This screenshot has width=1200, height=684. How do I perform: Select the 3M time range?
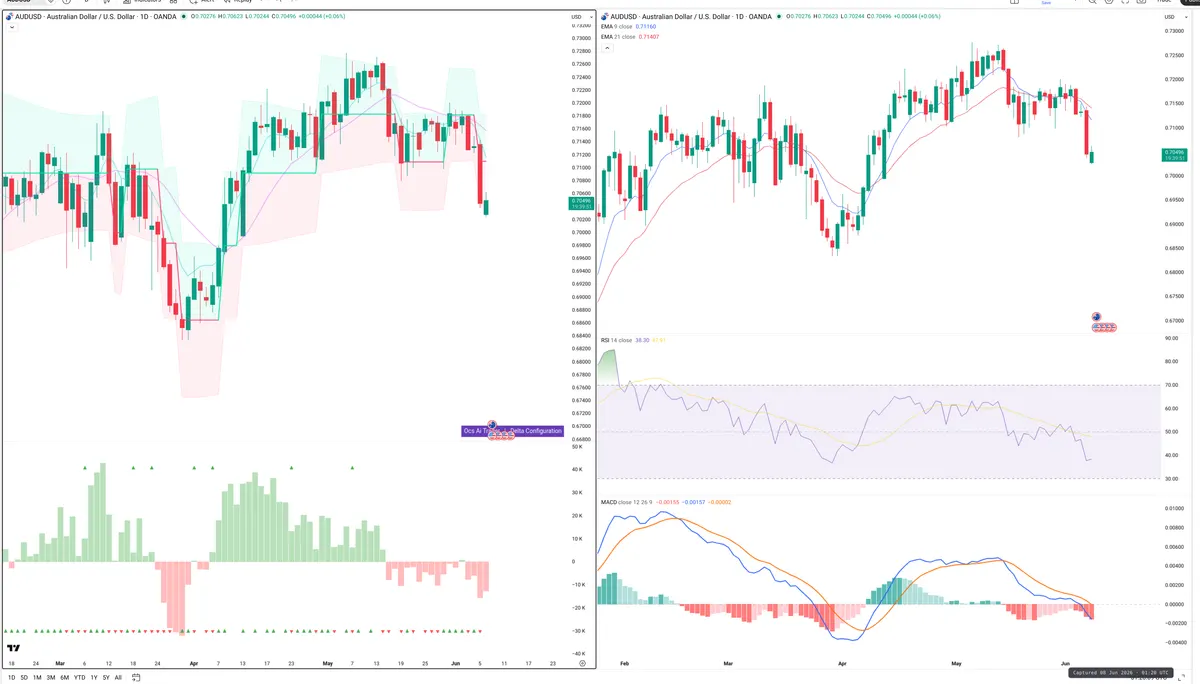pos(51,678)
